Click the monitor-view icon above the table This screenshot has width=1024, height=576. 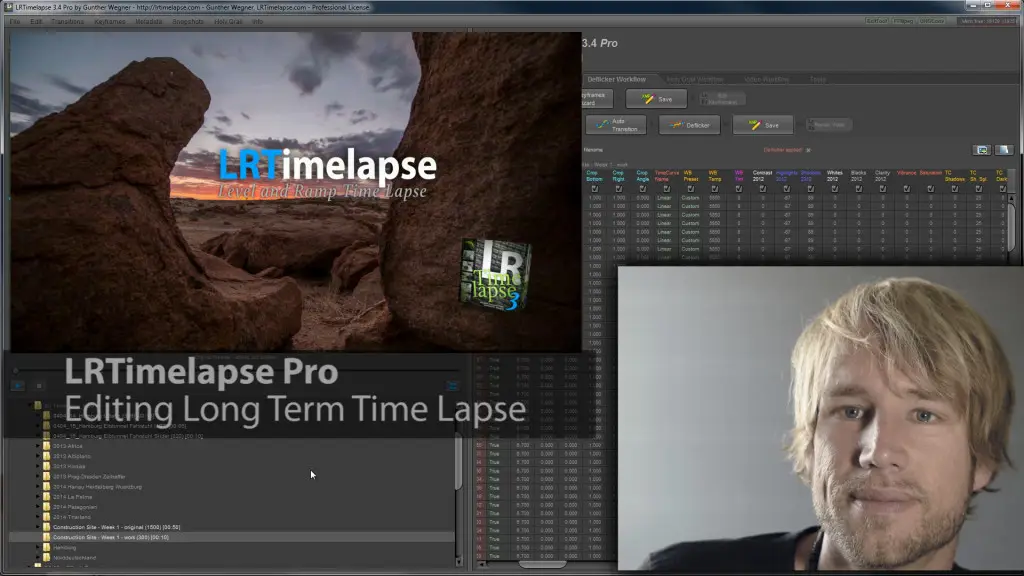pyautogui.click(x=982, y=150)
